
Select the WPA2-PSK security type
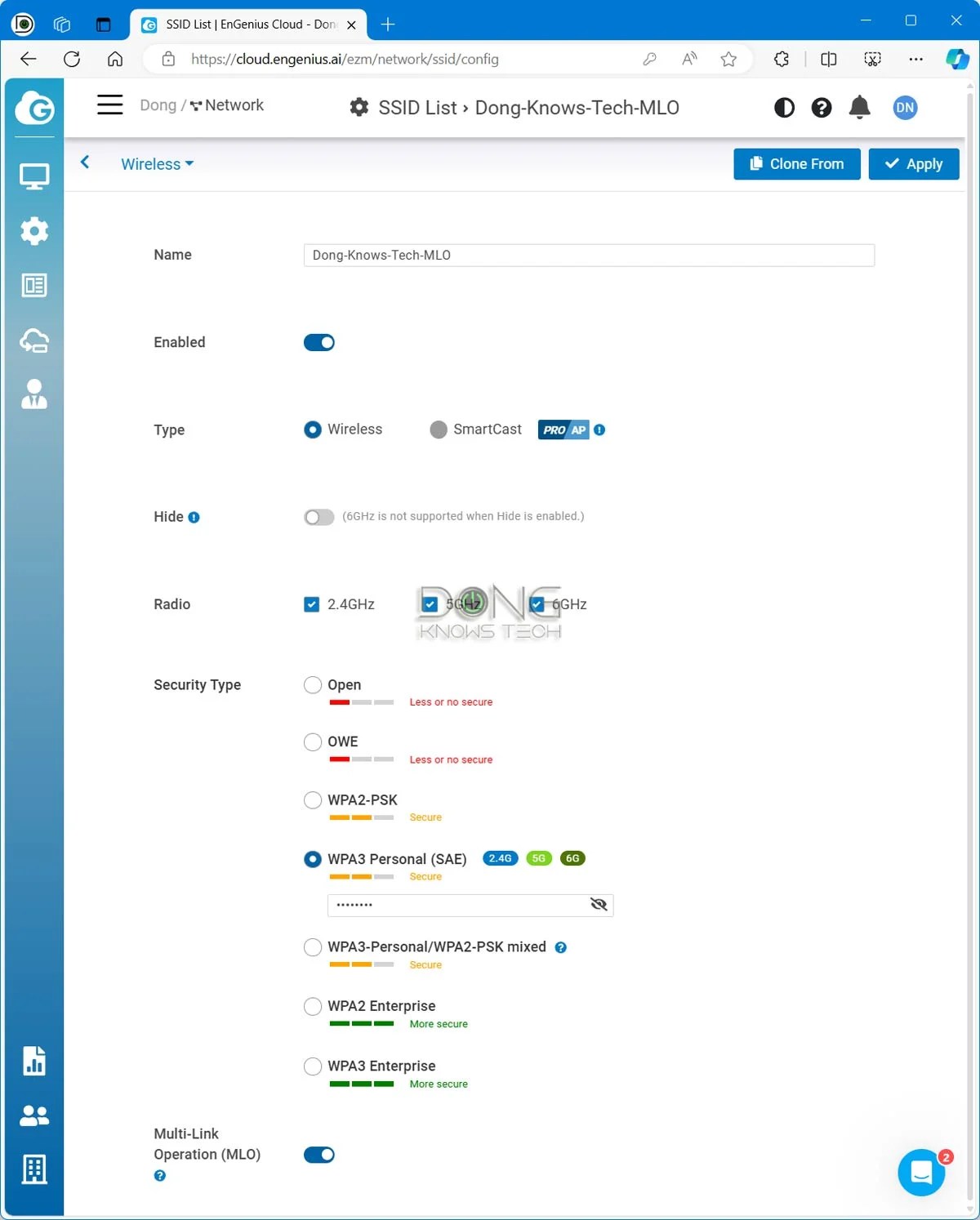(313, 800)
